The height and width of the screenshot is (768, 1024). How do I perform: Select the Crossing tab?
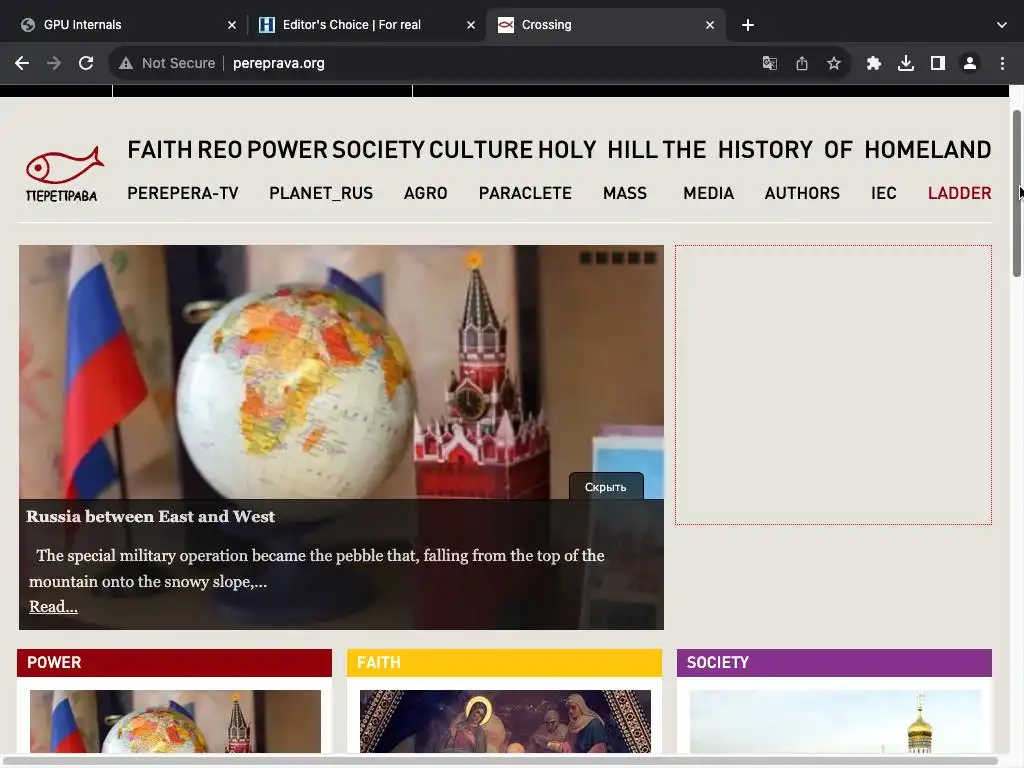[604, 25]
